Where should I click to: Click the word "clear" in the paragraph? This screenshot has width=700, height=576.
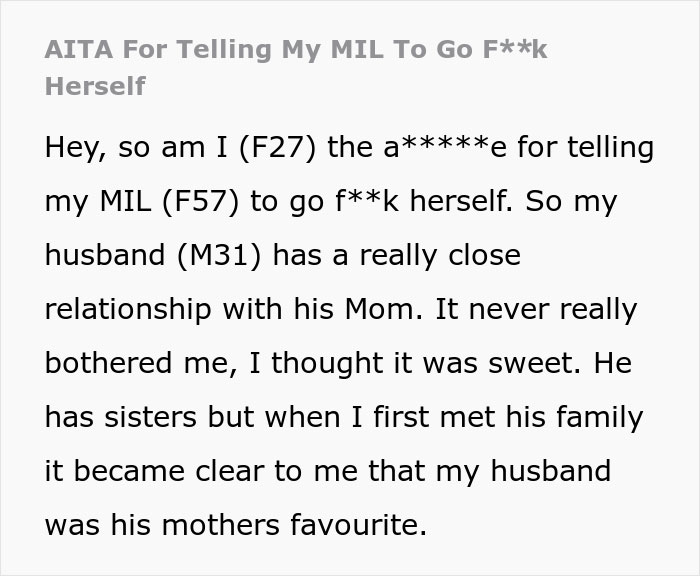coord(241,470)
